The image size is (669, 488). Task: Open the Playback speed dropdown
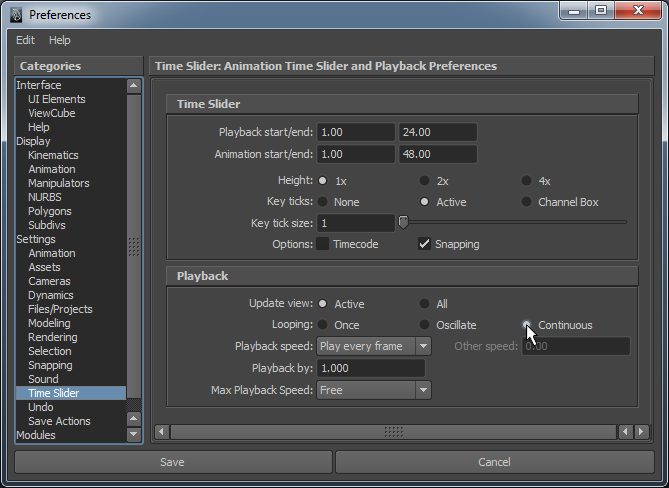tap(374, 346)
